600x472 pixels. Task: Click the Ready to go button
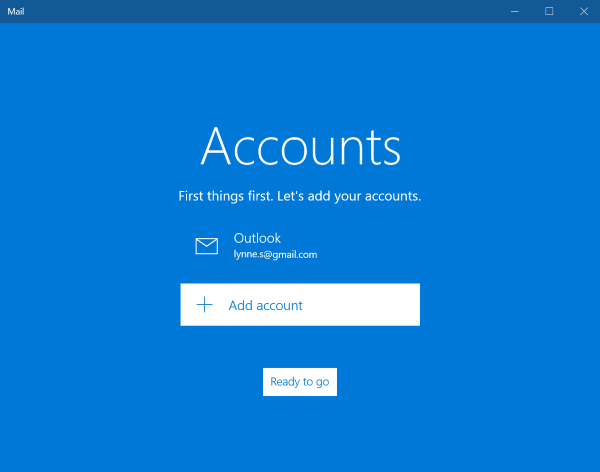[x=300, y=382]
